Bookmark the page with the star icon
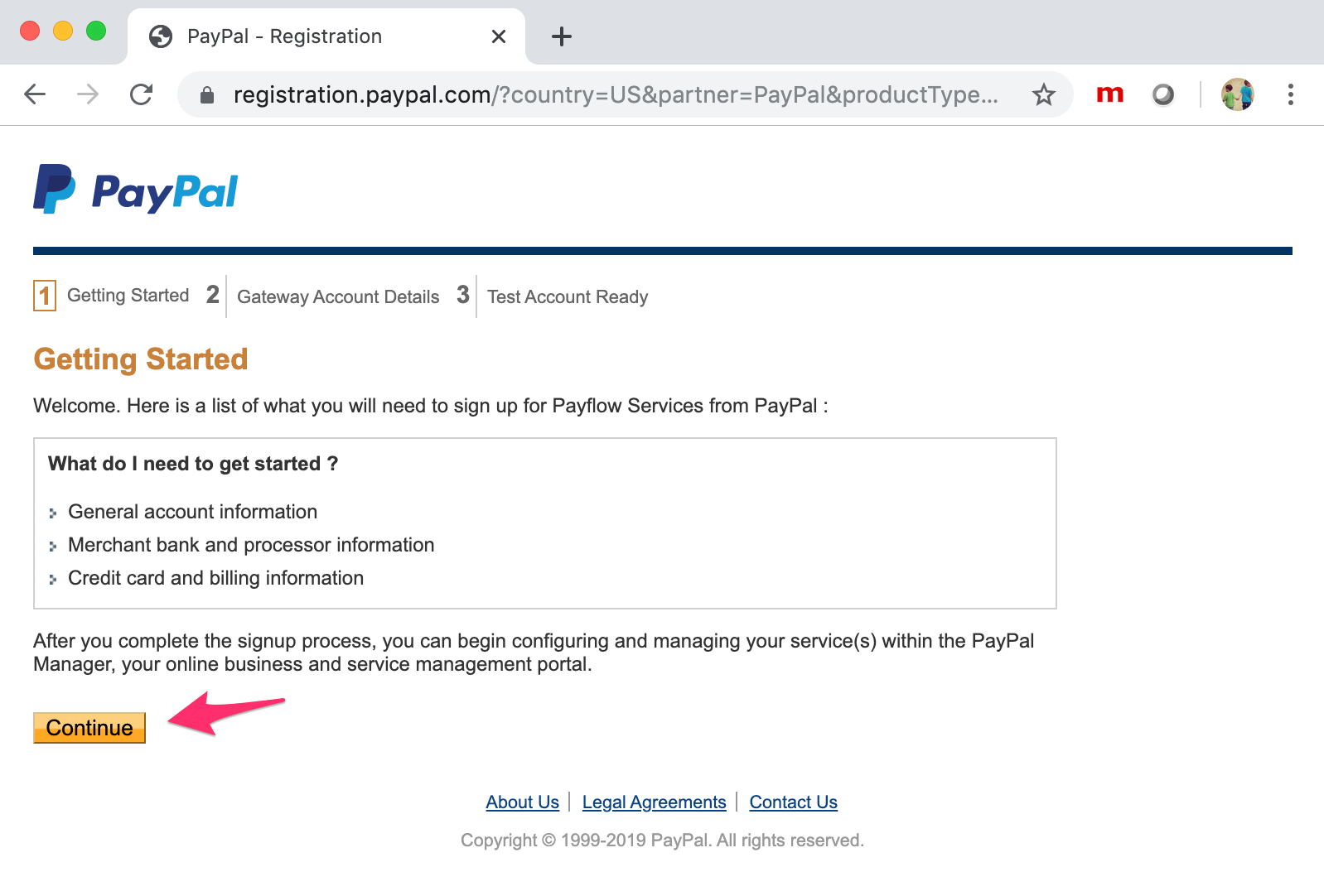 click(1044, 94)
